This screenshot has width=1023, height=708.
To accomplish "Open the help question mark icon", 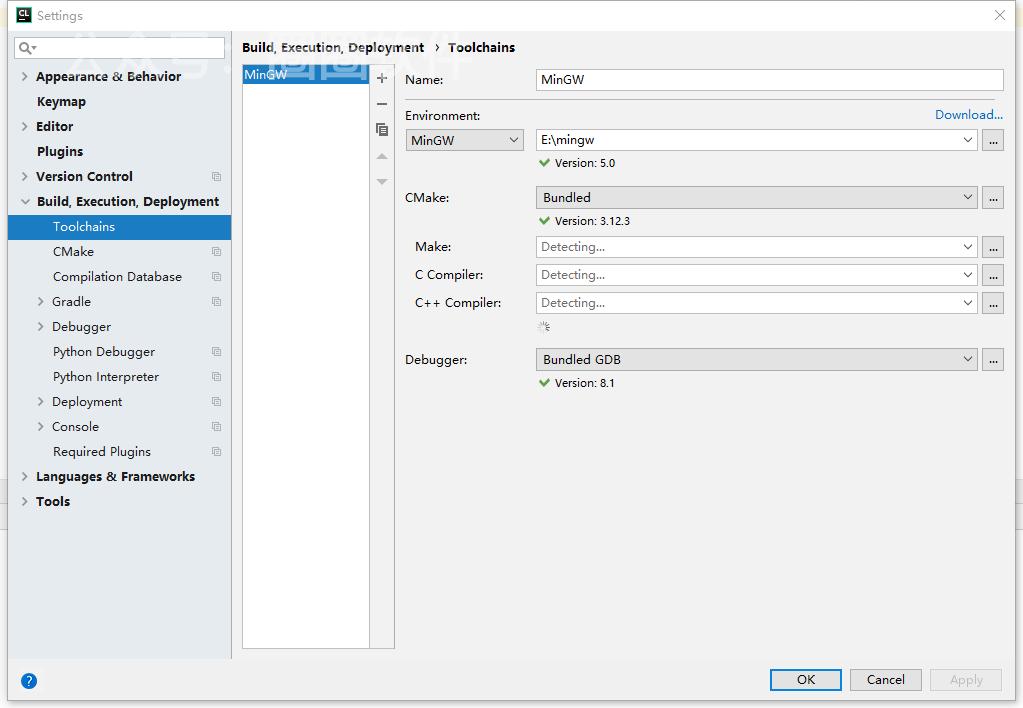I will tap(29, 681).
